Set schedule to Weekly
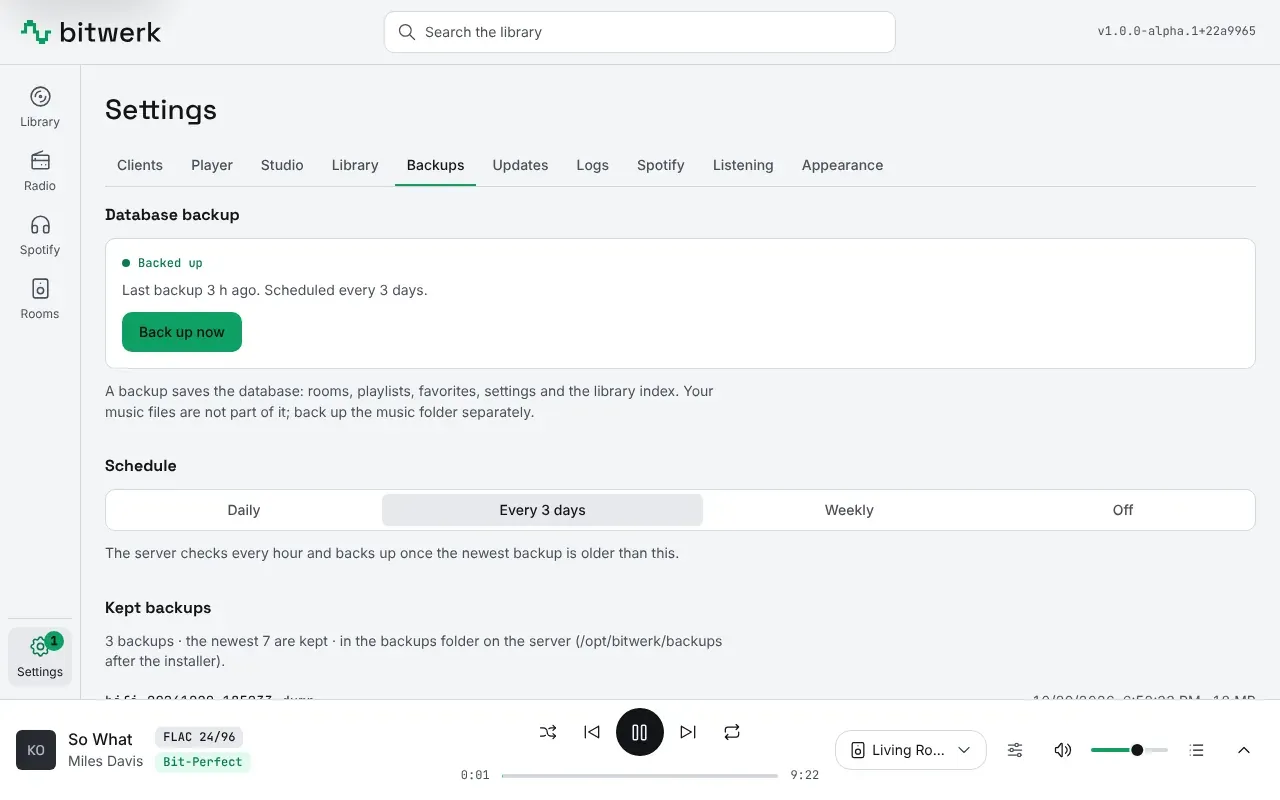This screenshot has width=1280, height=800. click(x=849, y=510)
